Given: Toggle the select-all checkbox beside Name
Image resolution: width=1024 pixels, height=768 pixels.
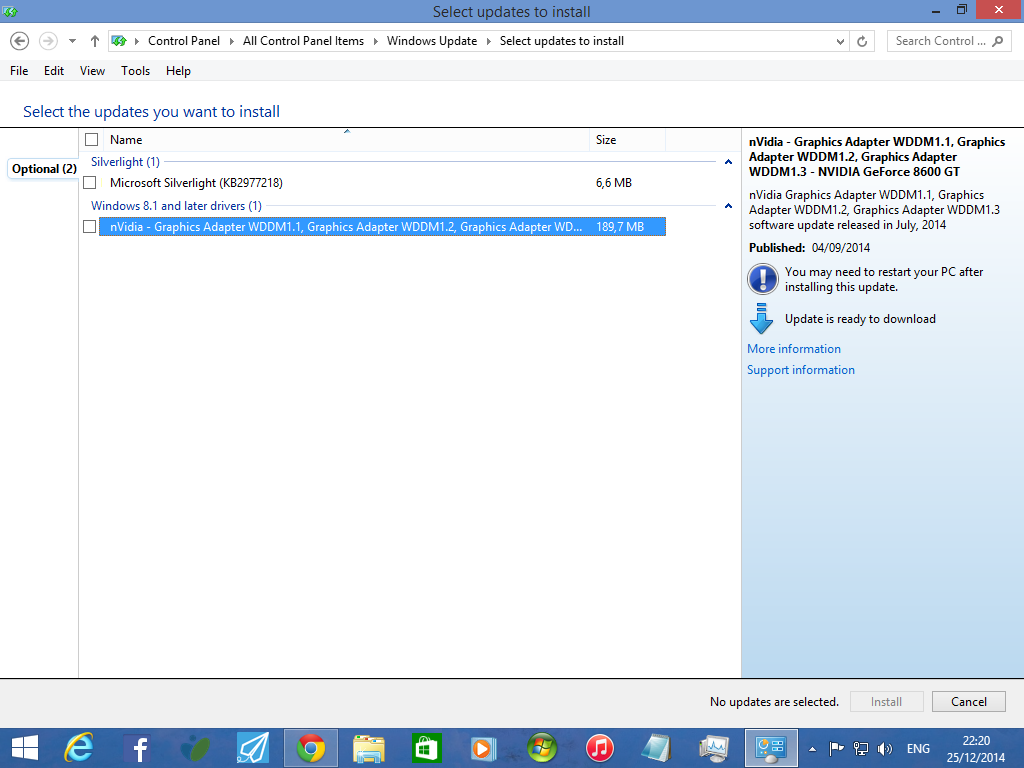Looking at the screenshot, I should (x=92, y=140).
